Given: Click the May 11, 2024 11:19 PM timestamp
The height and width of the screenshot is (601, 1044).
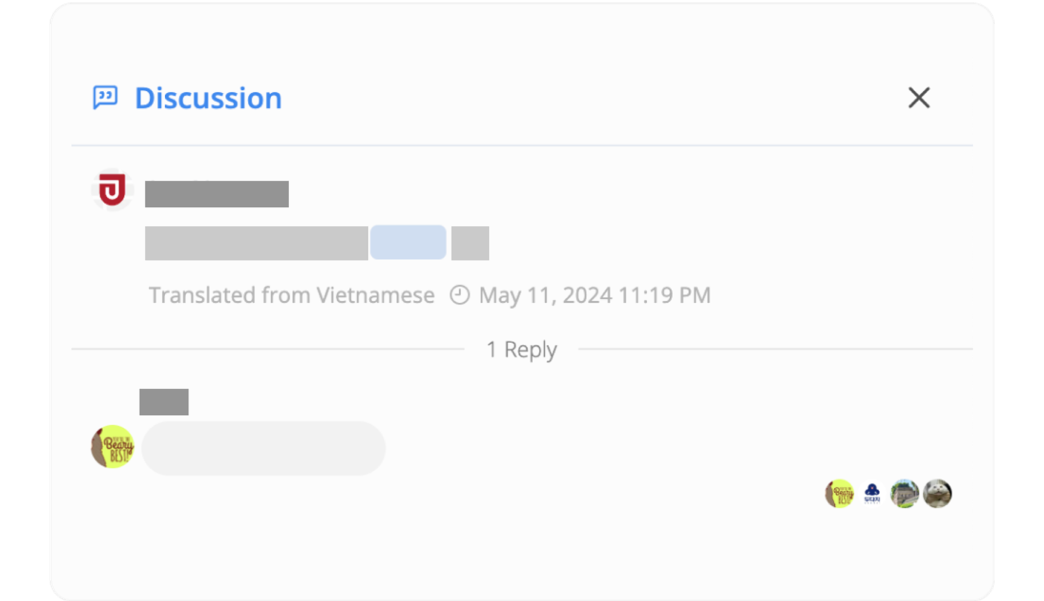Looking at the screenshot, I should pos(595,295).
